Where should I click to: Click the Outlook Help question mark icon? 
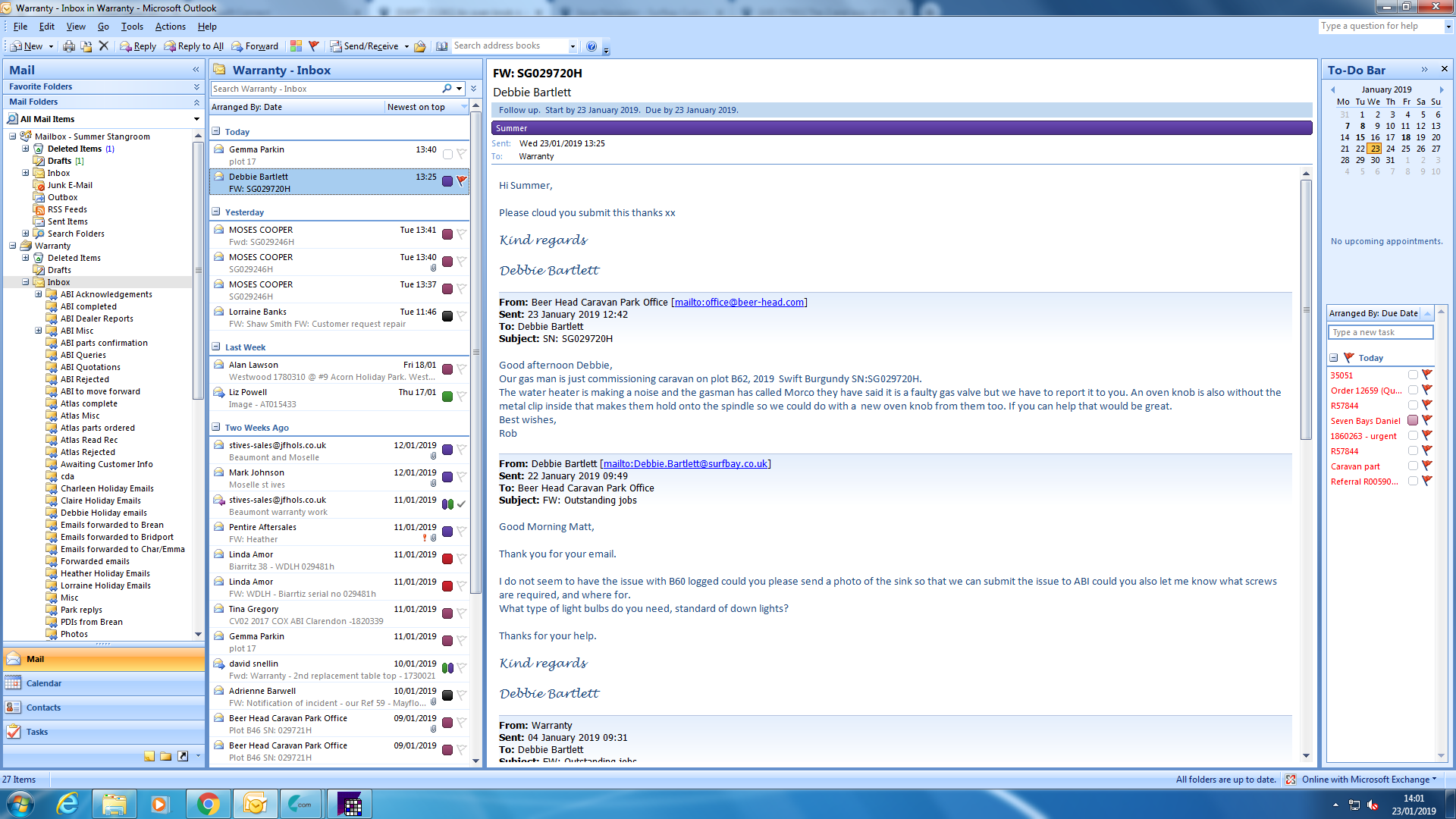pos(591,46)
